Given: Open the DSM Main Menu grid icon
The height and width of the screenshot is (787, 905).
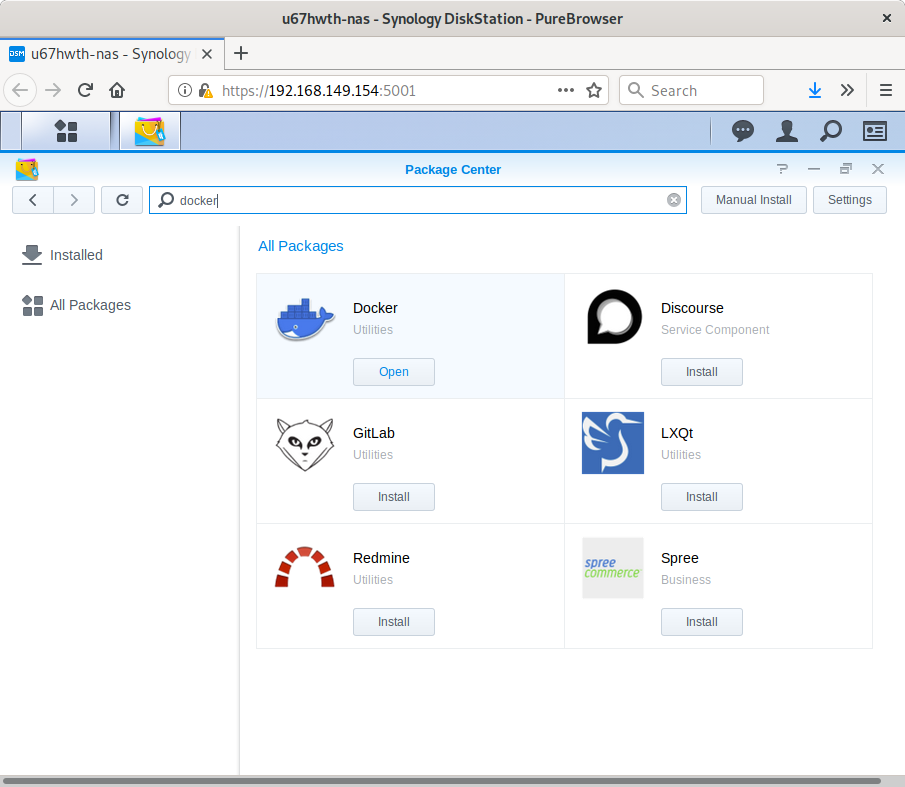Looking at the screenshot, I should pyautogui.click(x=66, y=131).
